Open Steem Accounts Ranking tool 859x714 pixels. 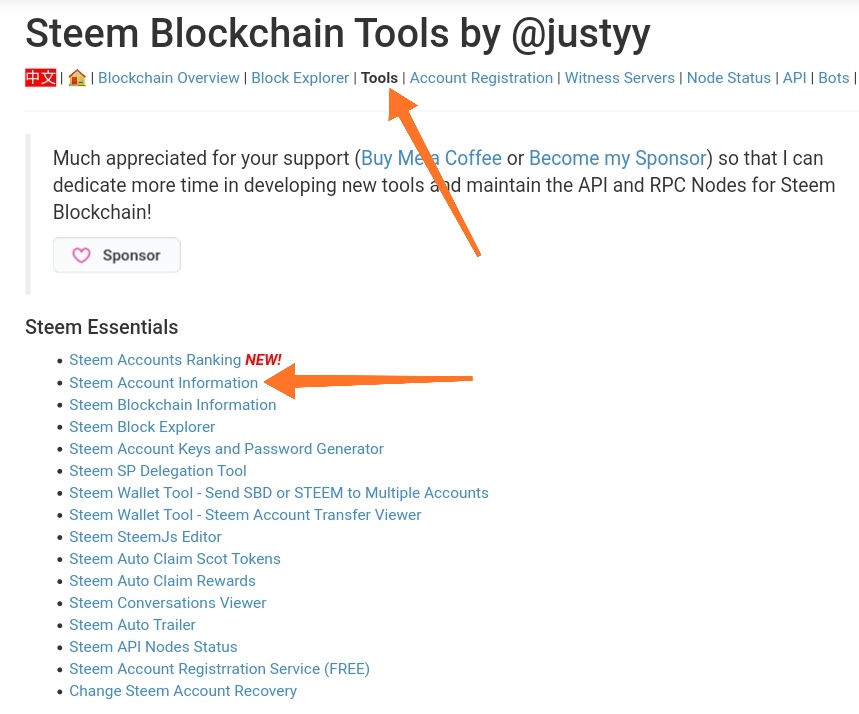[155, 360]
